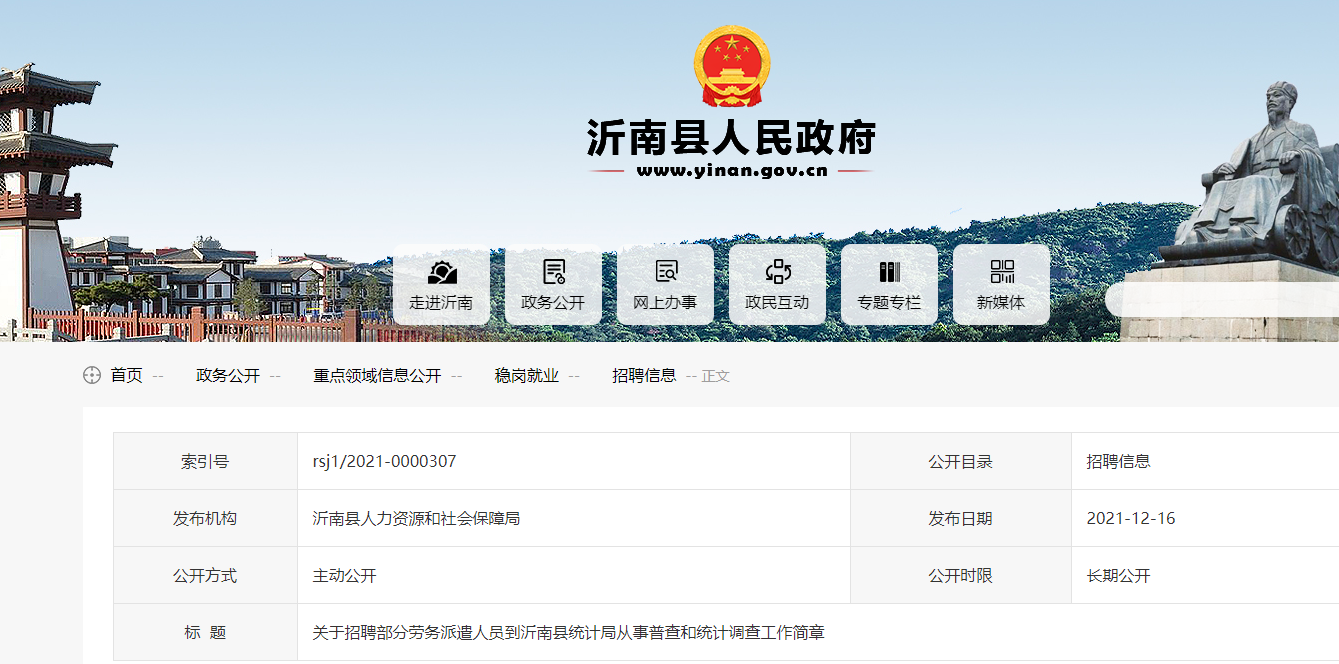1339x664 pixels.
Task: Select 网上办事 navigation label
Action: (x=665, y=302)
